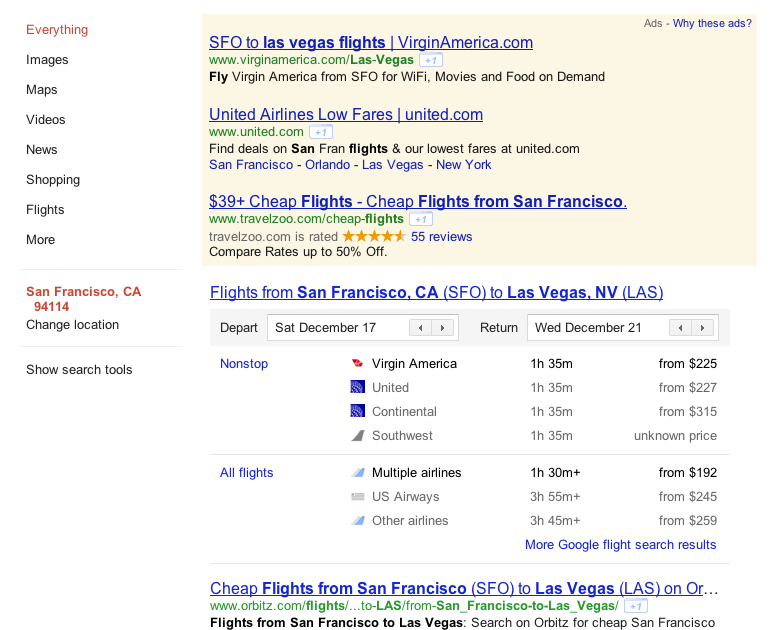The image size is (779, 630).
Task: Click the Depart date field Sat December 17
Action: [338, 327]
